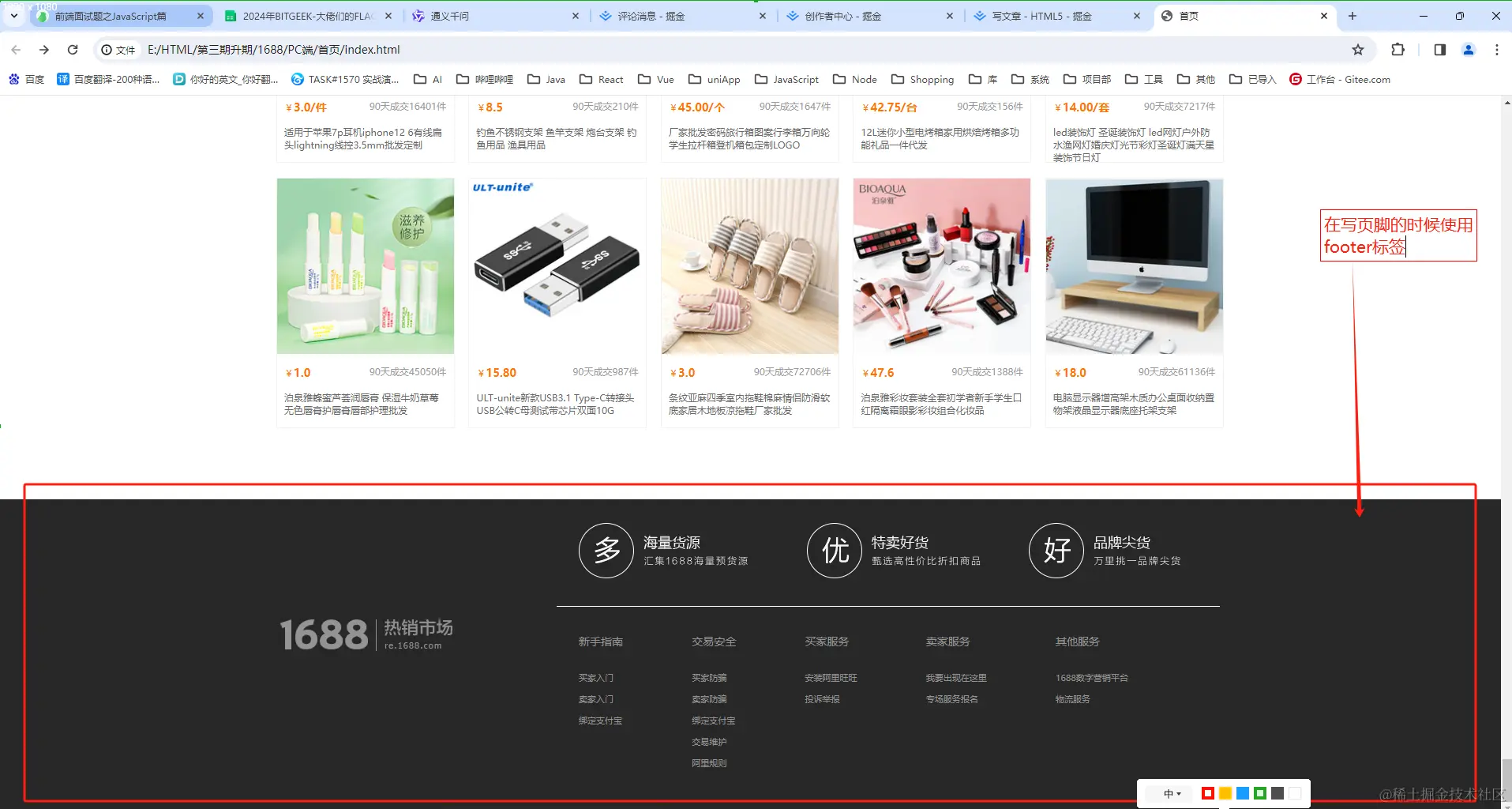The width and height of the screenshot is (1512, 809).
Task: Go back using the browser back arrow
Action: click(16, 50)
